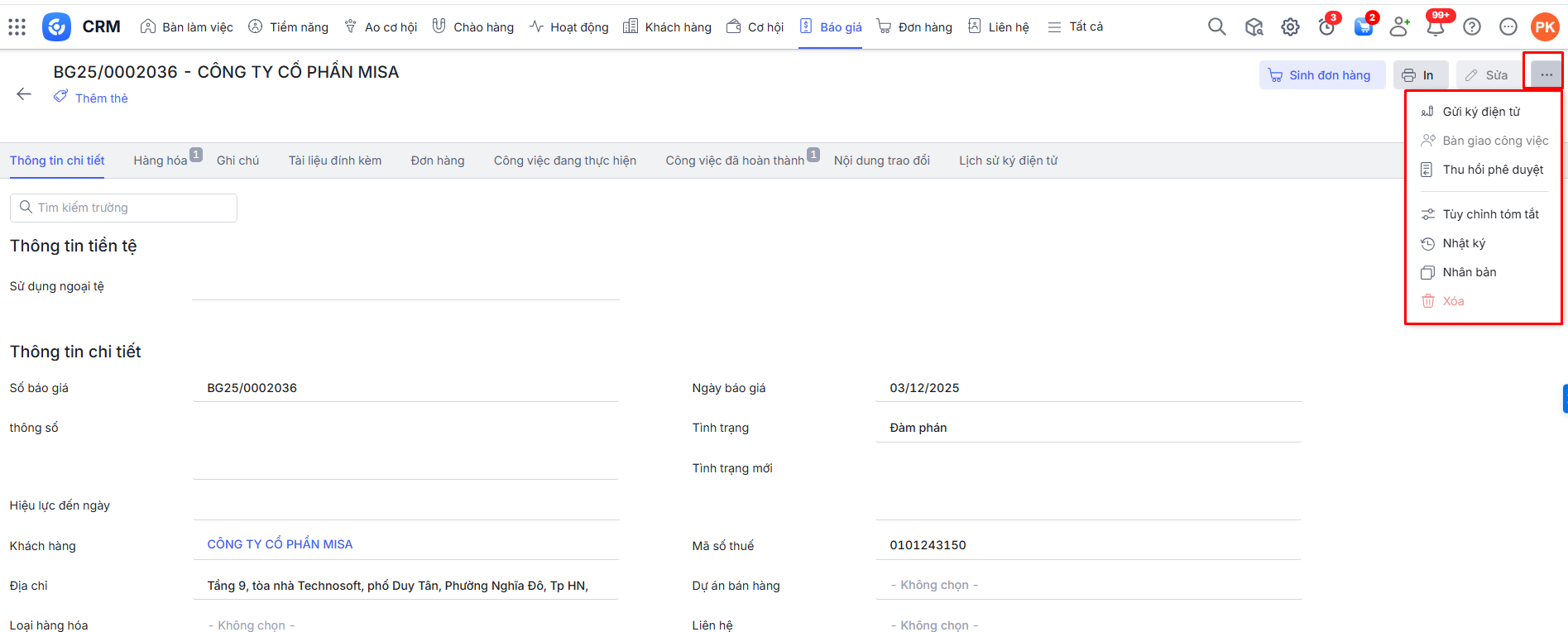Click the add user icon
Image resolution: width=1568 pixels, height=632 pixels.
tap(1399, 27)
